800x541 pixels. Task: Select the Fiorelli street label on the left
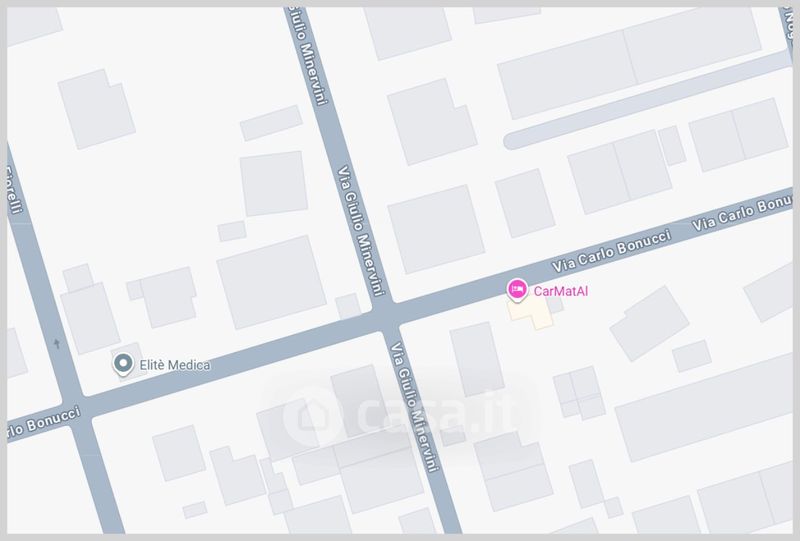(14, 189)
